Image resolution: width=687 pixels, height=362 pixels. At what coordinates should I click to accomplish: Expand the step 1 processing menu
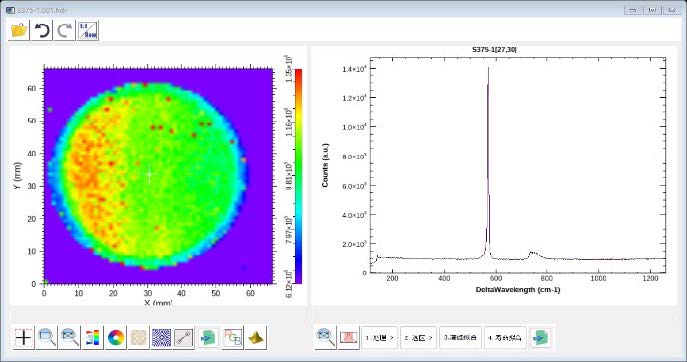[379, 337]
